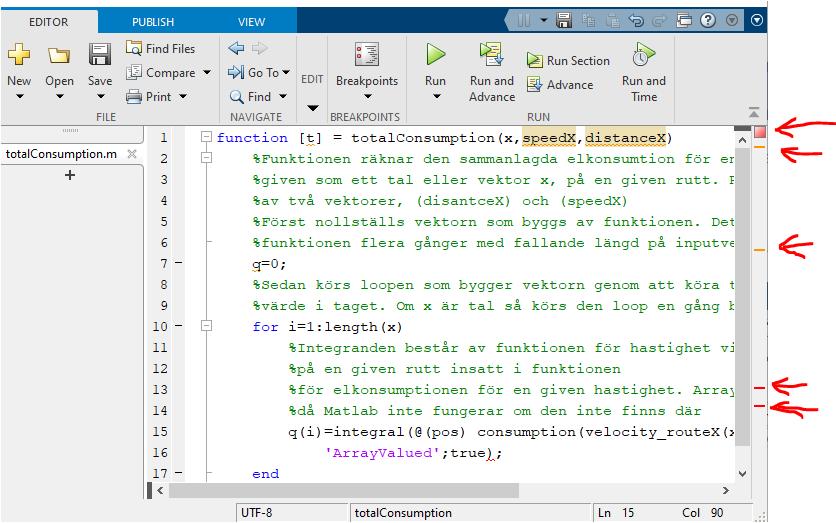Open the Go To dropdown
Viewport: 836px width, 523px height.
[285, 73]
